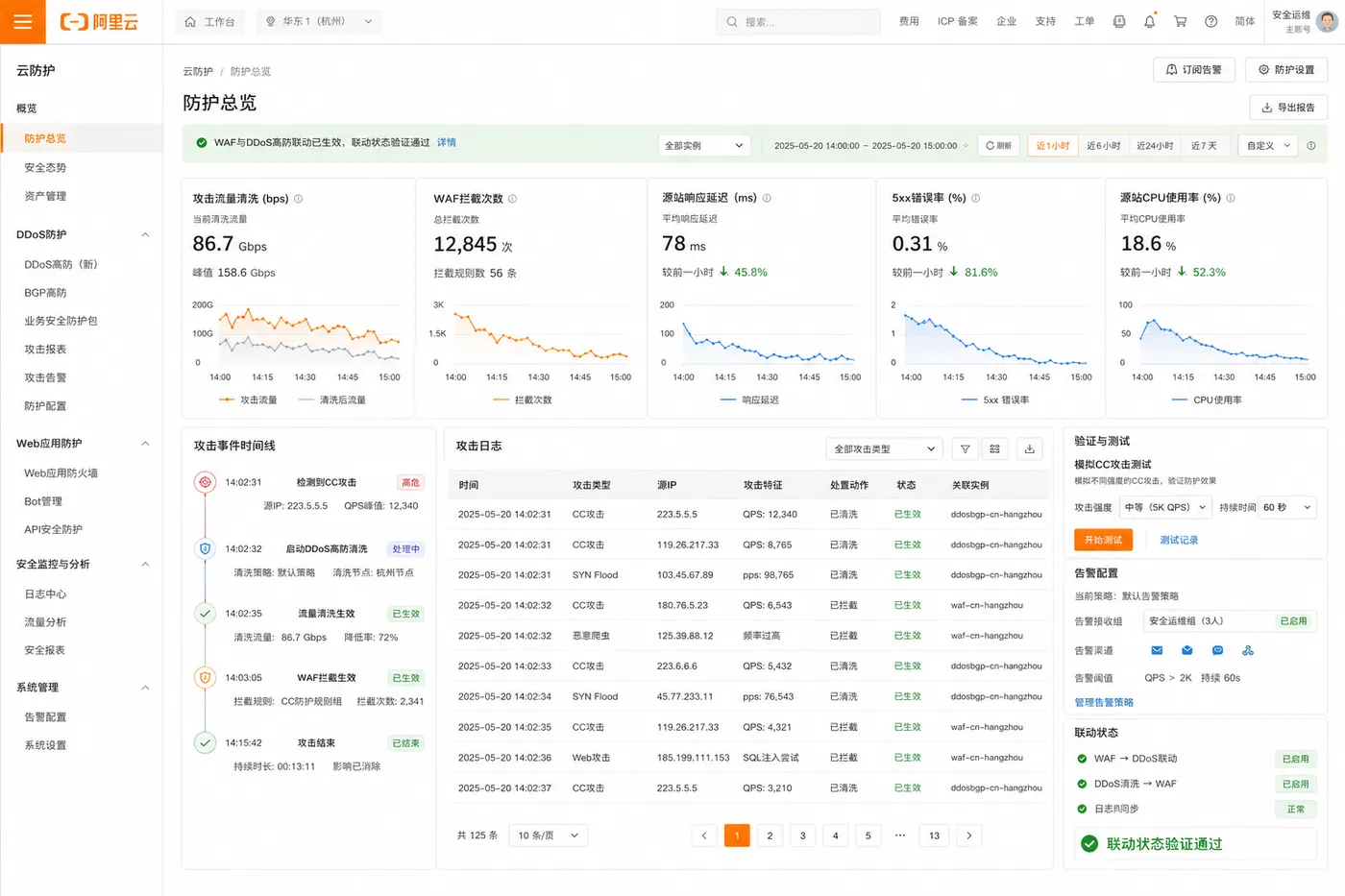This screenshot has height=896, width=1345.
Task: Go to page 2 of attack log
Action: (x=770, y=835)
